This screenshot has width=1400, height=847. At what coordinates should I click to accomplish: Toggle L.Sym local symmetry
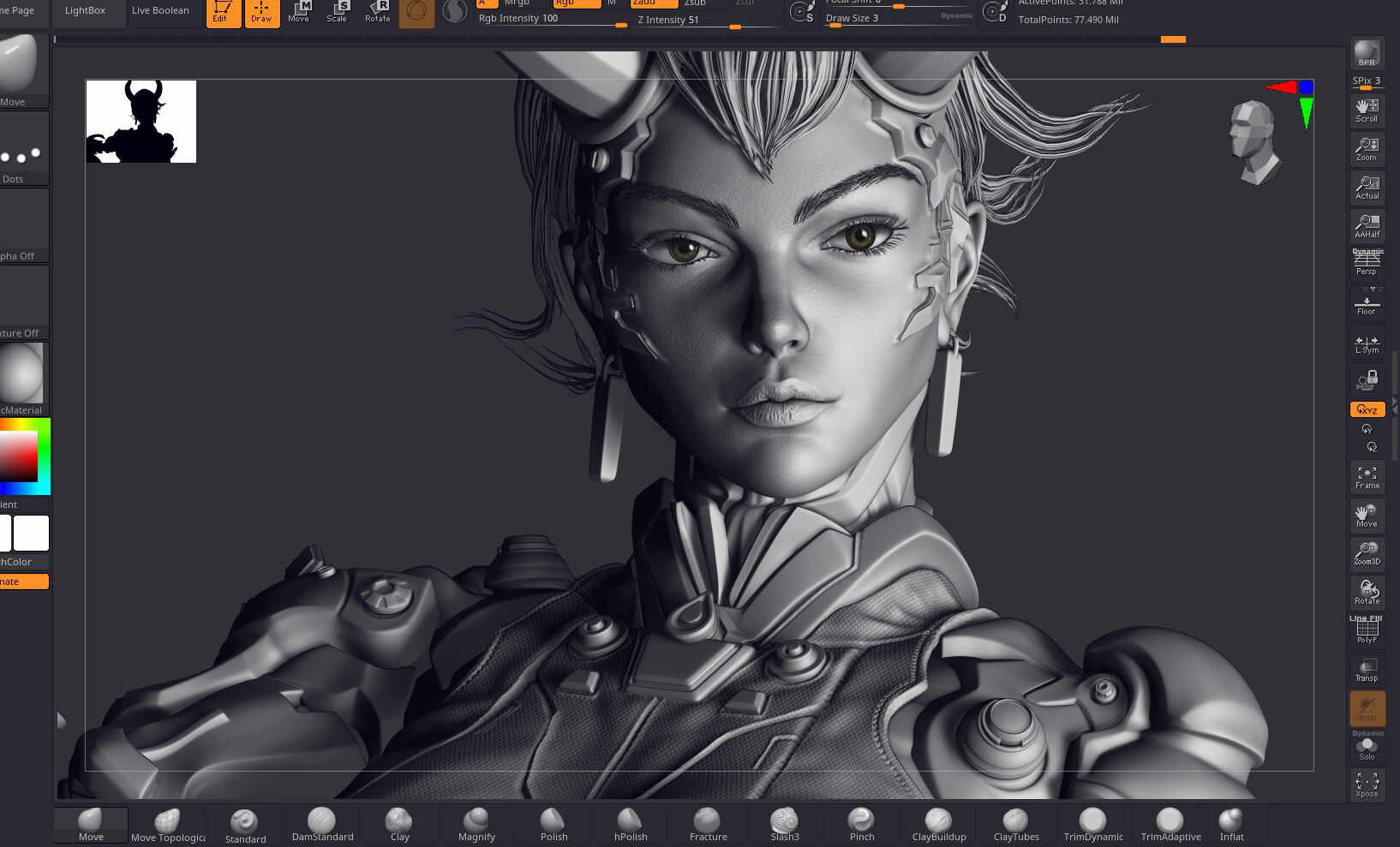point(1367,342)
